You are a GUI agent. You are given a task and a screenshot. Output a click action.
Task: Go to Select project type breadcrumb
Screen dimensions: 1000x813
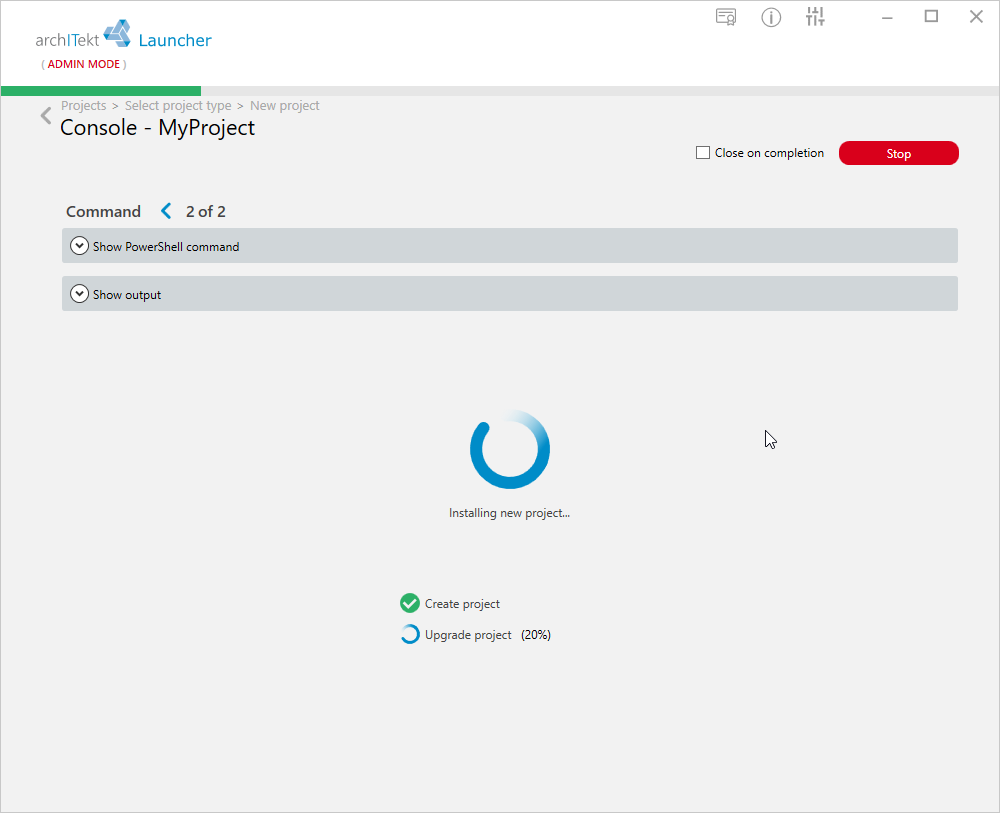(x=178, y=106)
